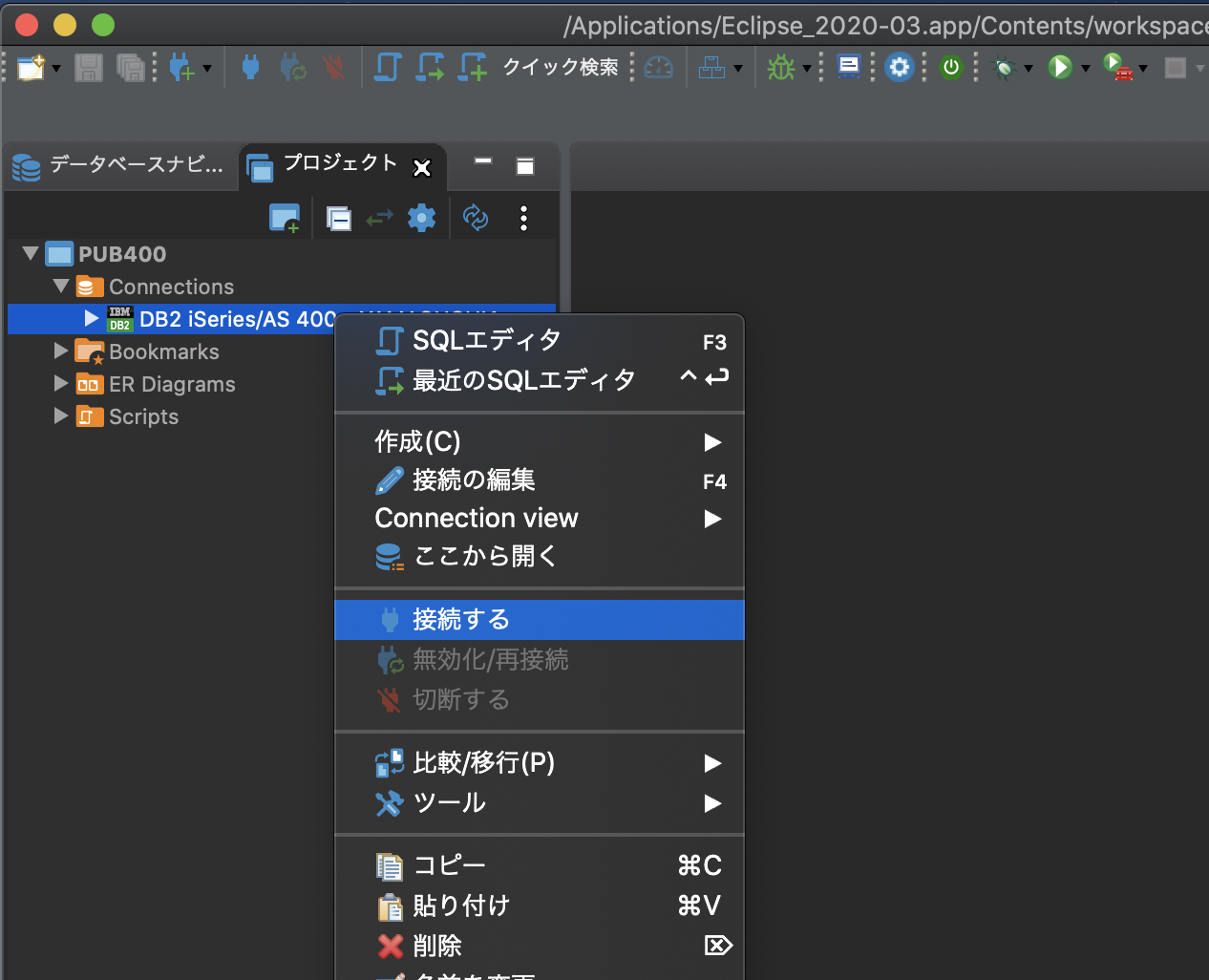The height and width of the screenshot is (980, 1209).
Task: Select the debug bug icon in the toolbar
Action: coord(783,67)
